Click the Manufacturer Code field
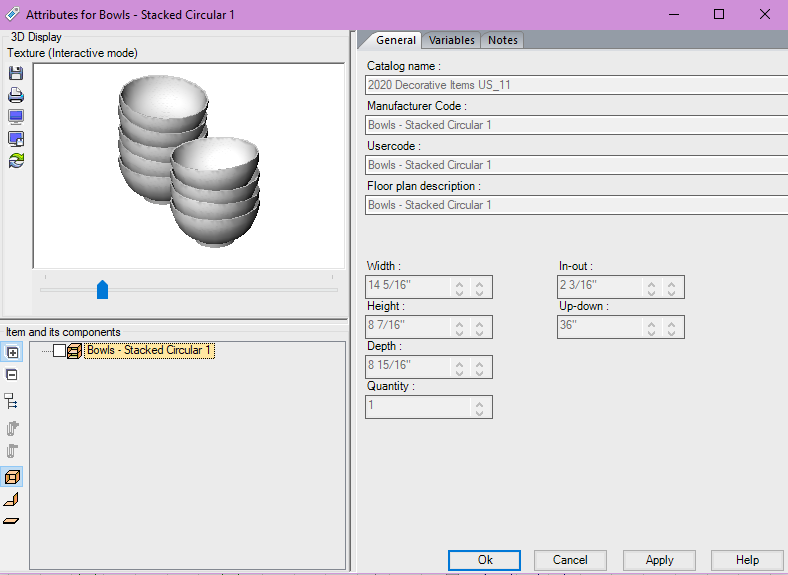Screen dimensions: 788x575 click(x=576, y=125)
